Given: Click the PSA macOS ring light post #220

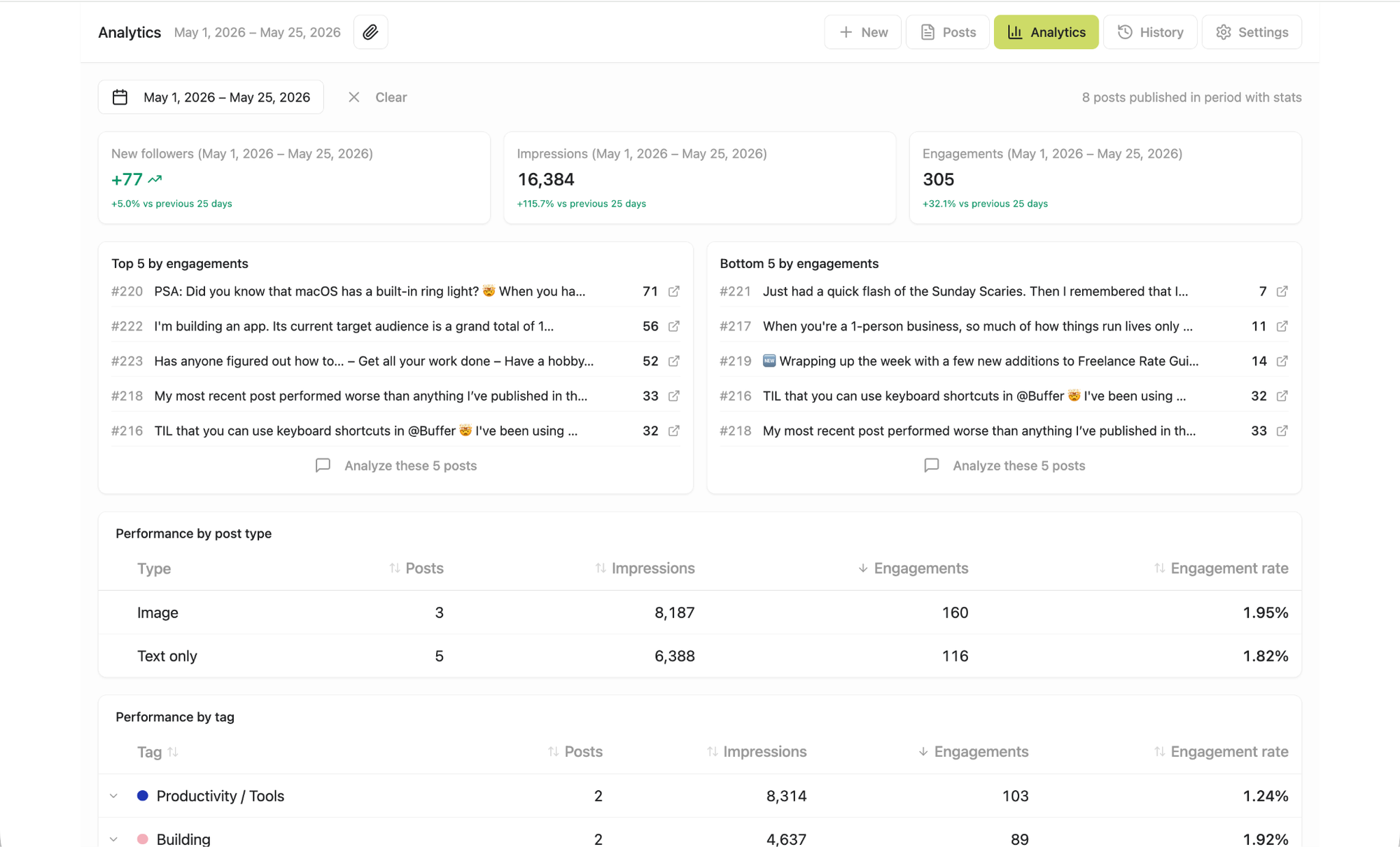Looking at the screenshot, I should (x=370, y=291).
